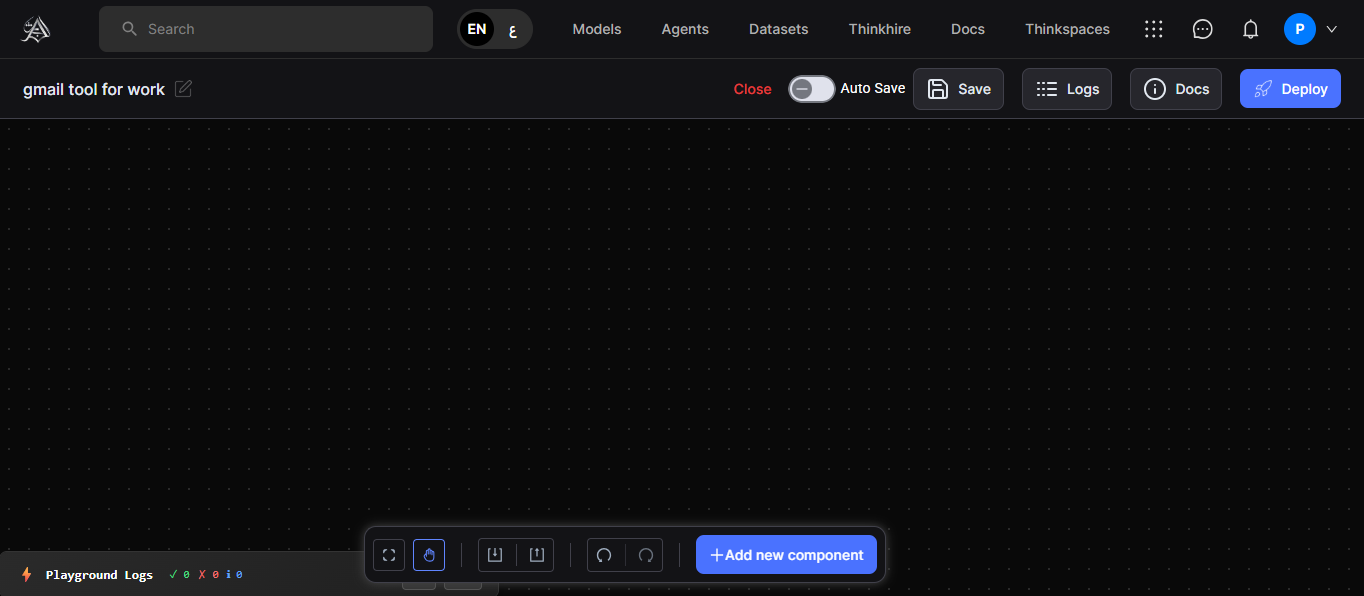Switch the language to Arabic
This screenshot has height=596, width=1364.
pos(513,29)
